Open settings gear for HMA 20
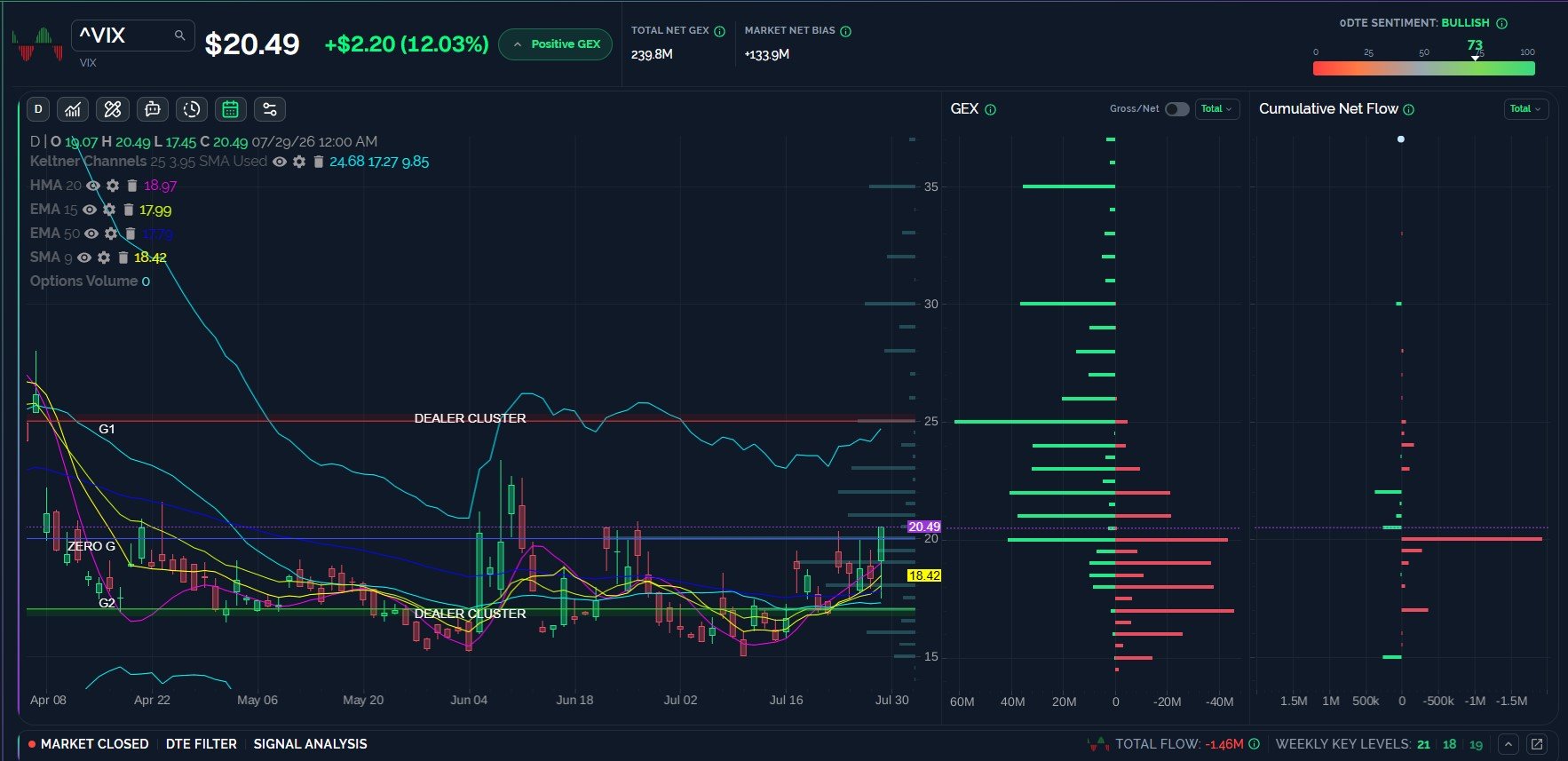The height and width of the screenshot is (761, 1568). click(113, 186)
